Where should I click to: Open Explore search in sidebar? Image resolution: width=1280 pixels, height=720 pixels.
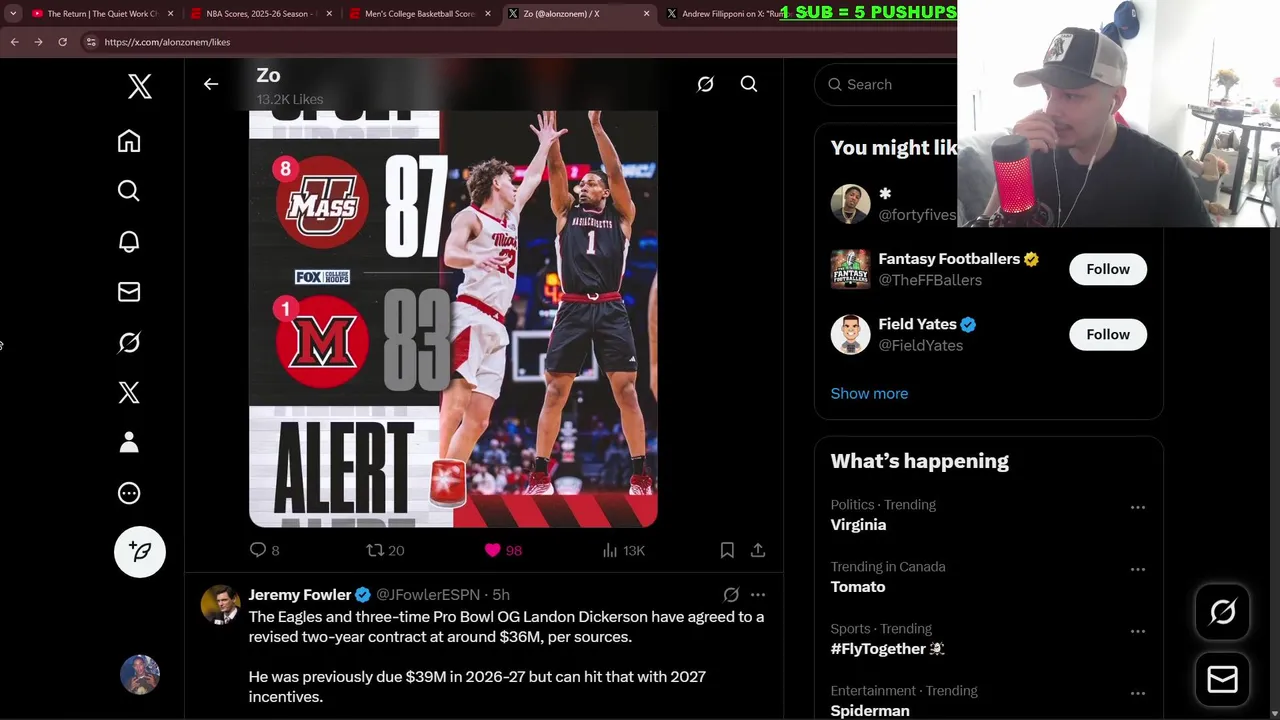[129, 191]
